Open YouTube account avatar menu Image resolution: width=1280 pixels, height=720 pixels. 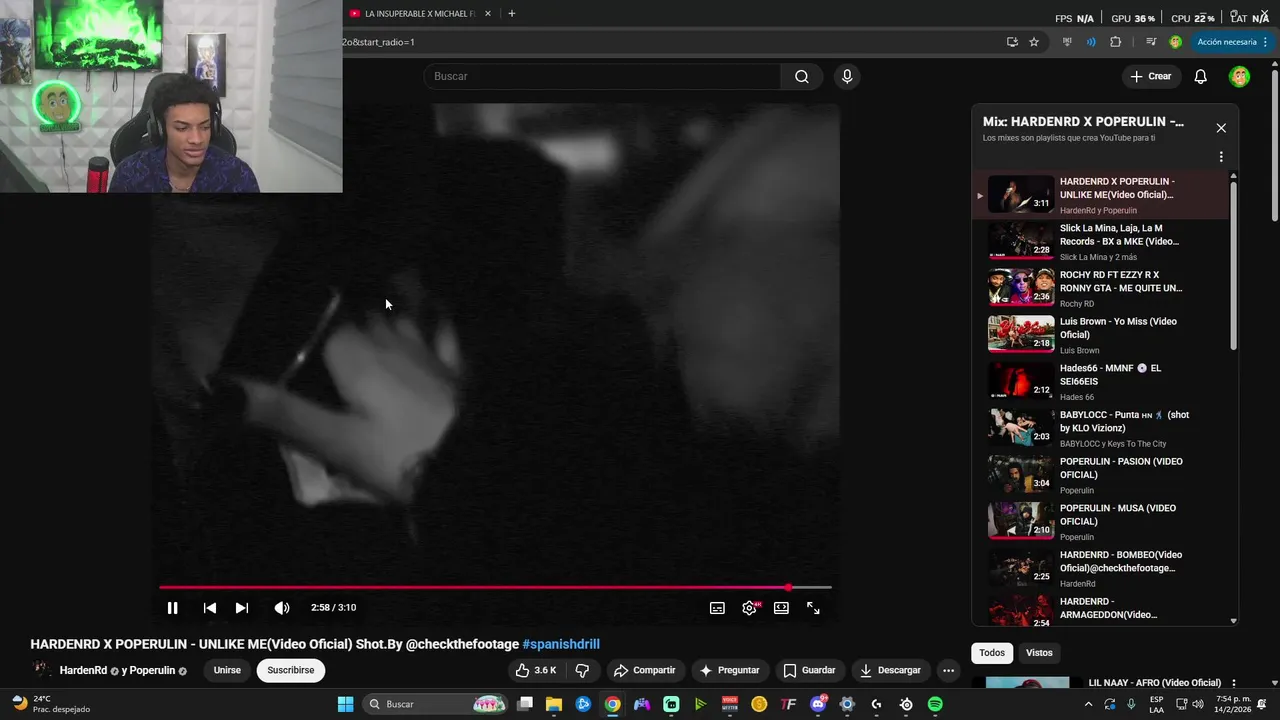pos(1239,77)
